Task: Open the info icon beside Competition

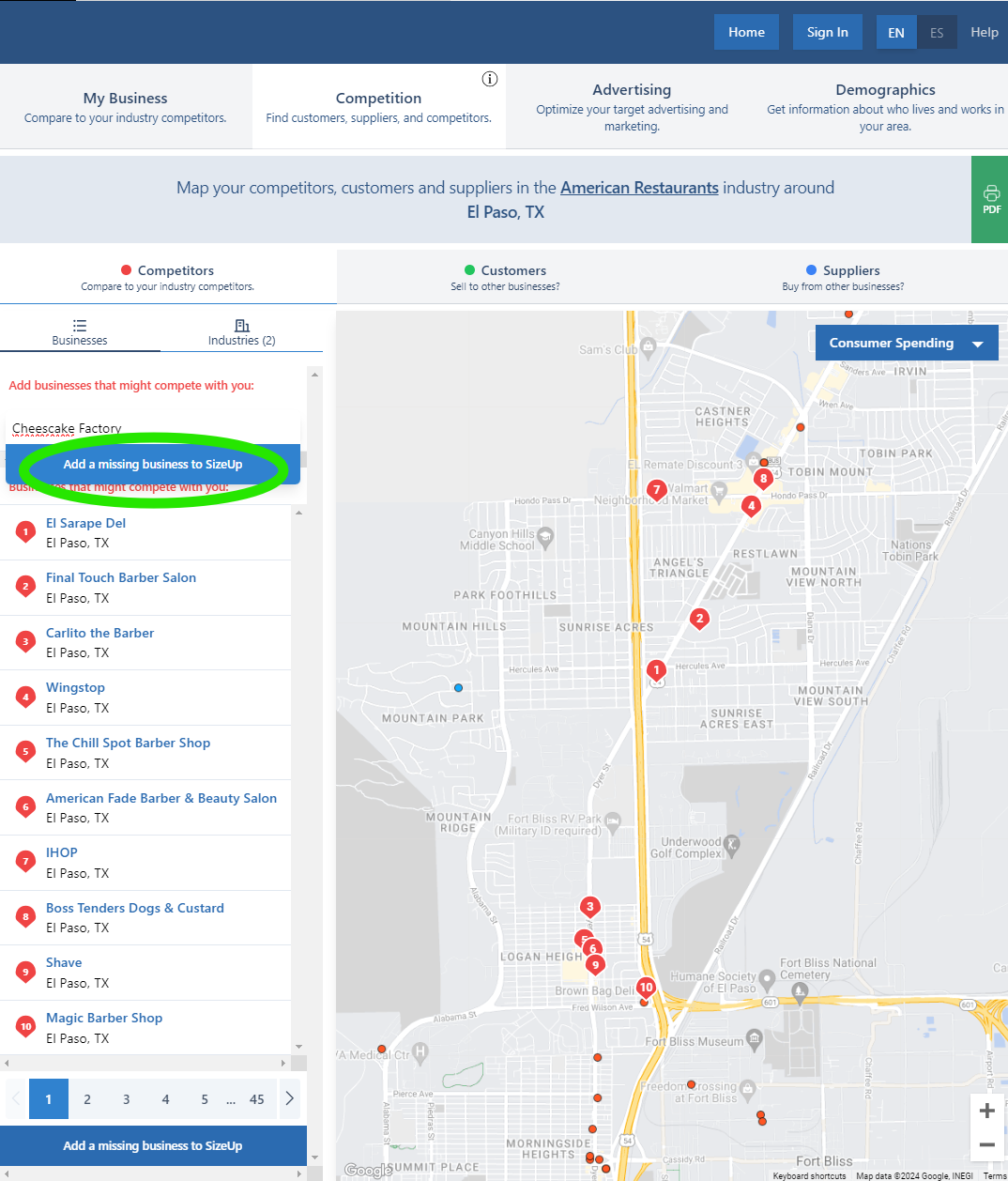Action: [490, 79]
